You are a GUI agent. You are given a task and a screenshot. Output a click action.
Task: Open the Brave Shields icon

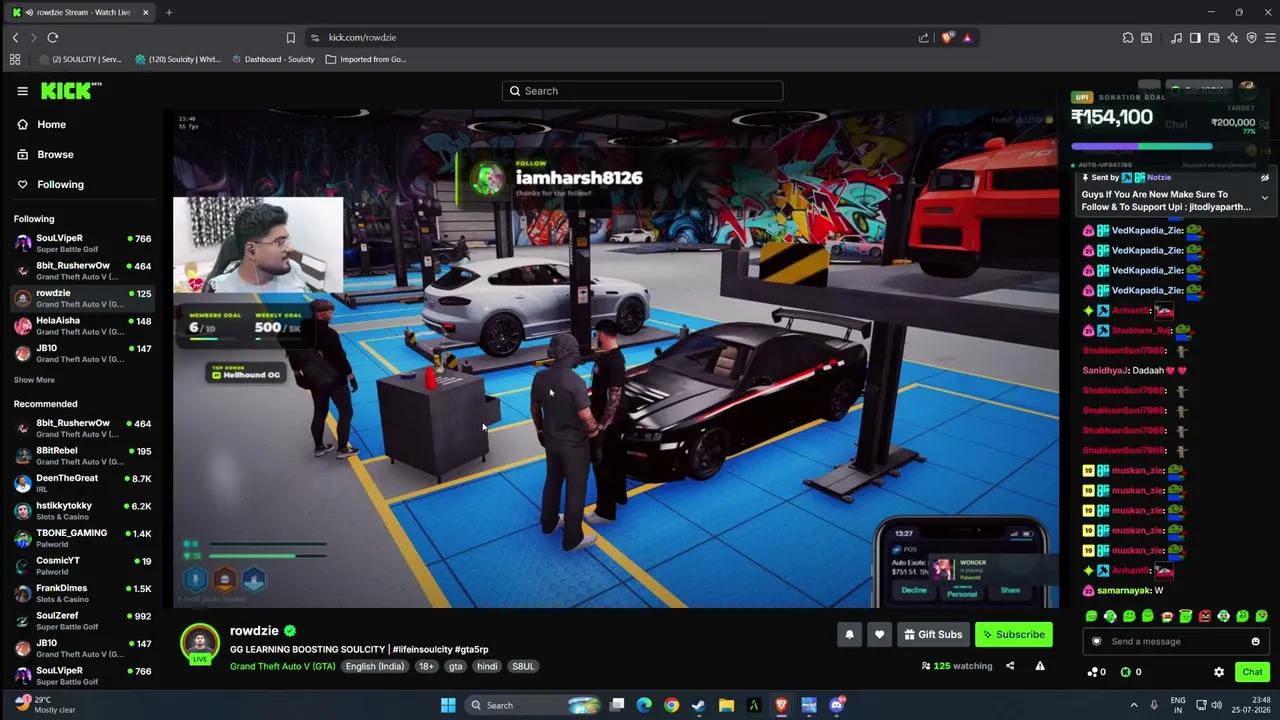947,38
